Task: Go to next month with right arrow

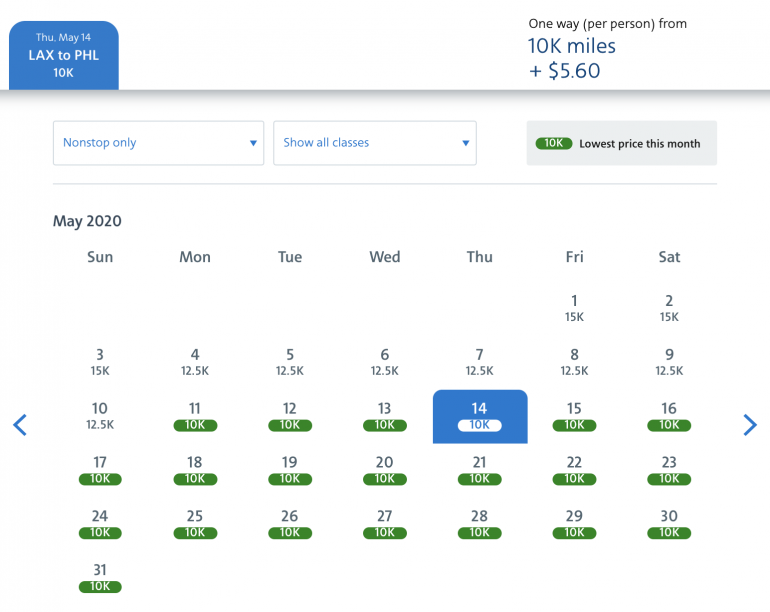Action: tap(750, 425)
